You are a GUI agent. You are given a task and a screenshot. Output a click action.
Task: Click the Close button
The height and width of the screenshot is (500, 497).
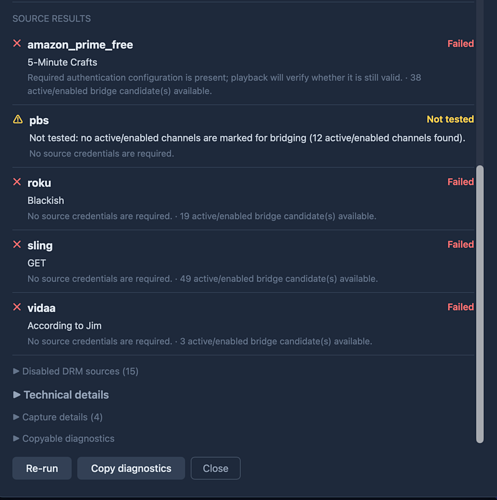(216, 468)
